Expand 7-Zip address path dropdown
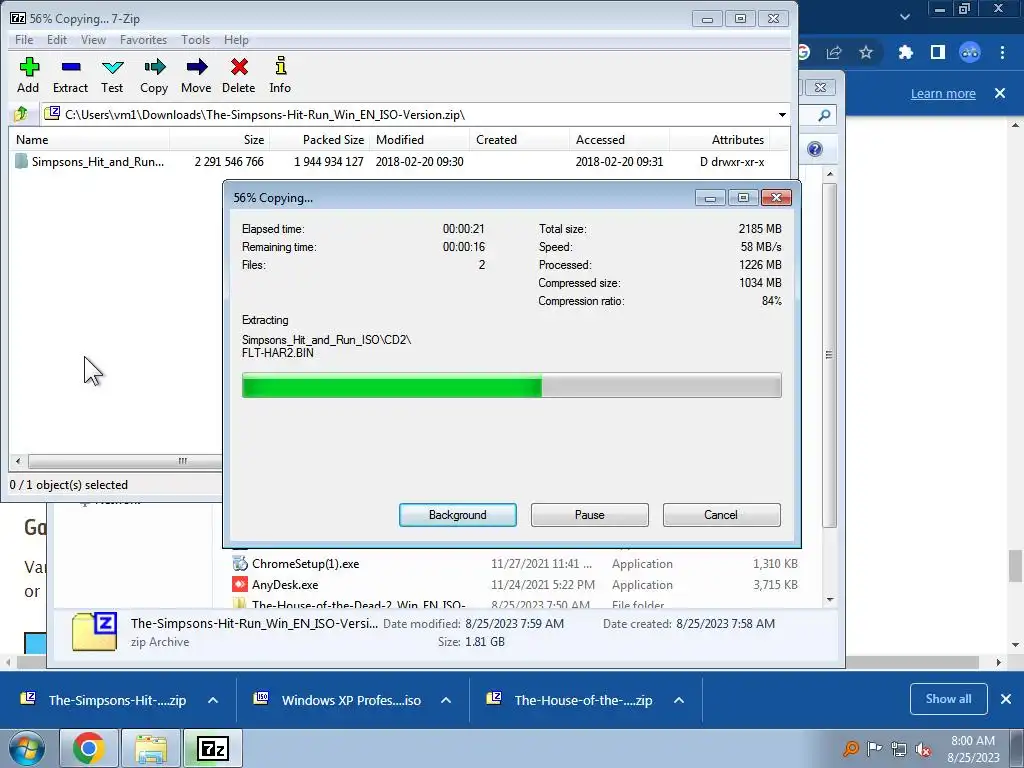Screen dimensions: 1024x768 [782, 115]
